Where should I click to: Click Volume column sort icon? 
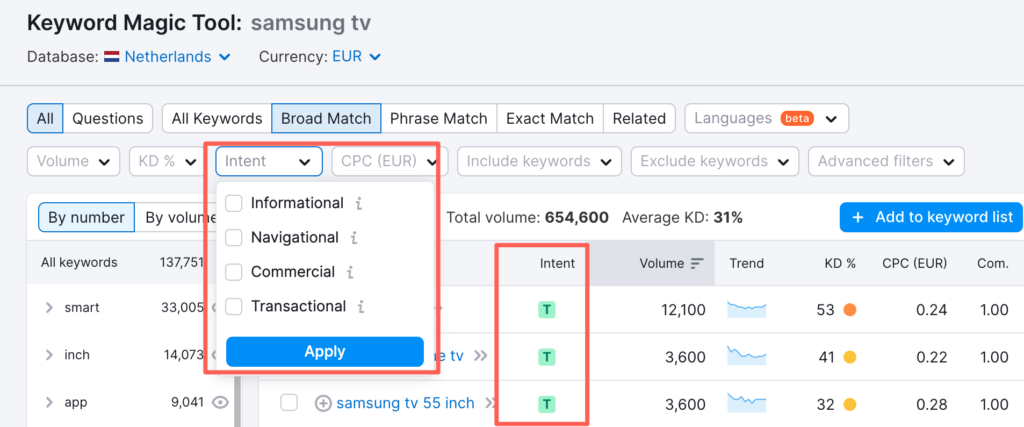(697, 263)
